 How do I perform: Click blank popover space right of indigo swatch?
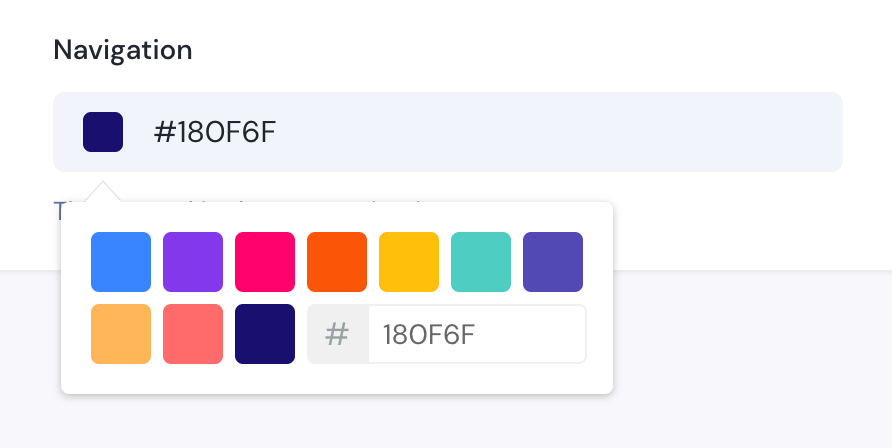tap(598, 262)
